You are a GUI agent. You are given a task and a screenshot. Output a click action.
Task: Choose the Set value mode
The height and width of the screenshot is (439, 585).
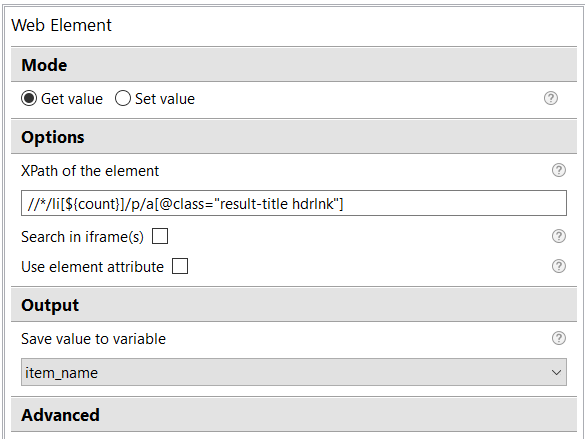123,98
